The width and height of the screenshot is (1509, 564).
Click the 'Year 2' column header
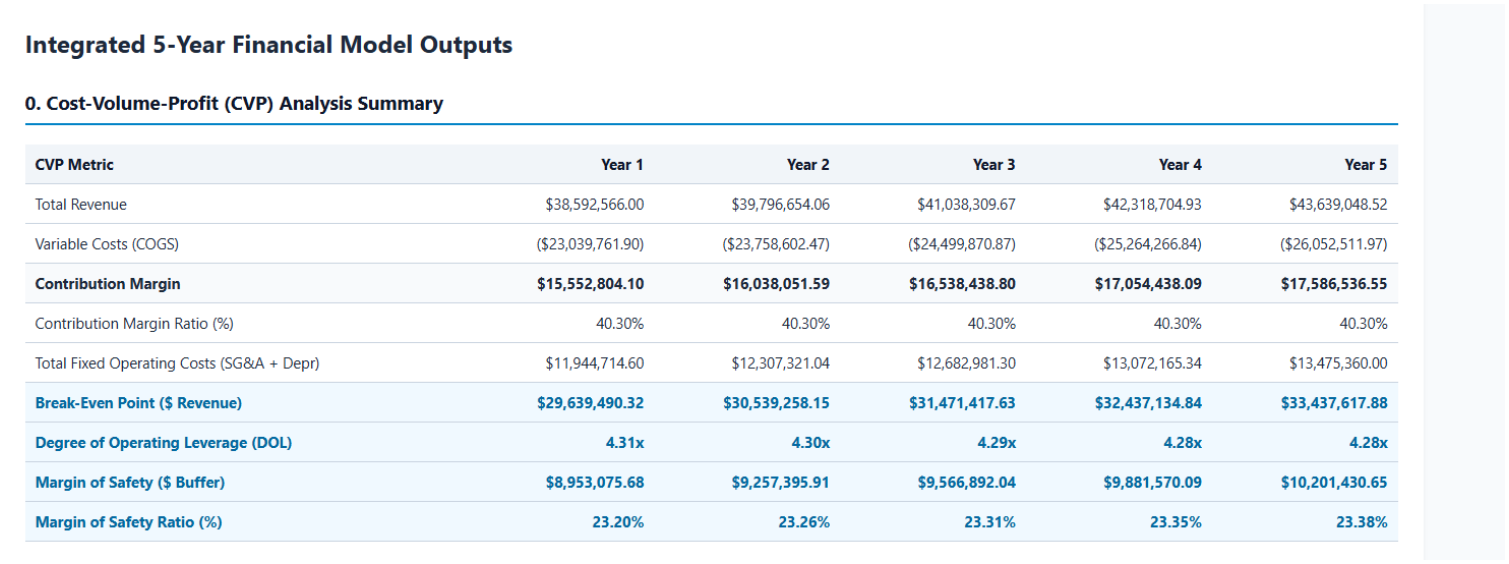808,164
